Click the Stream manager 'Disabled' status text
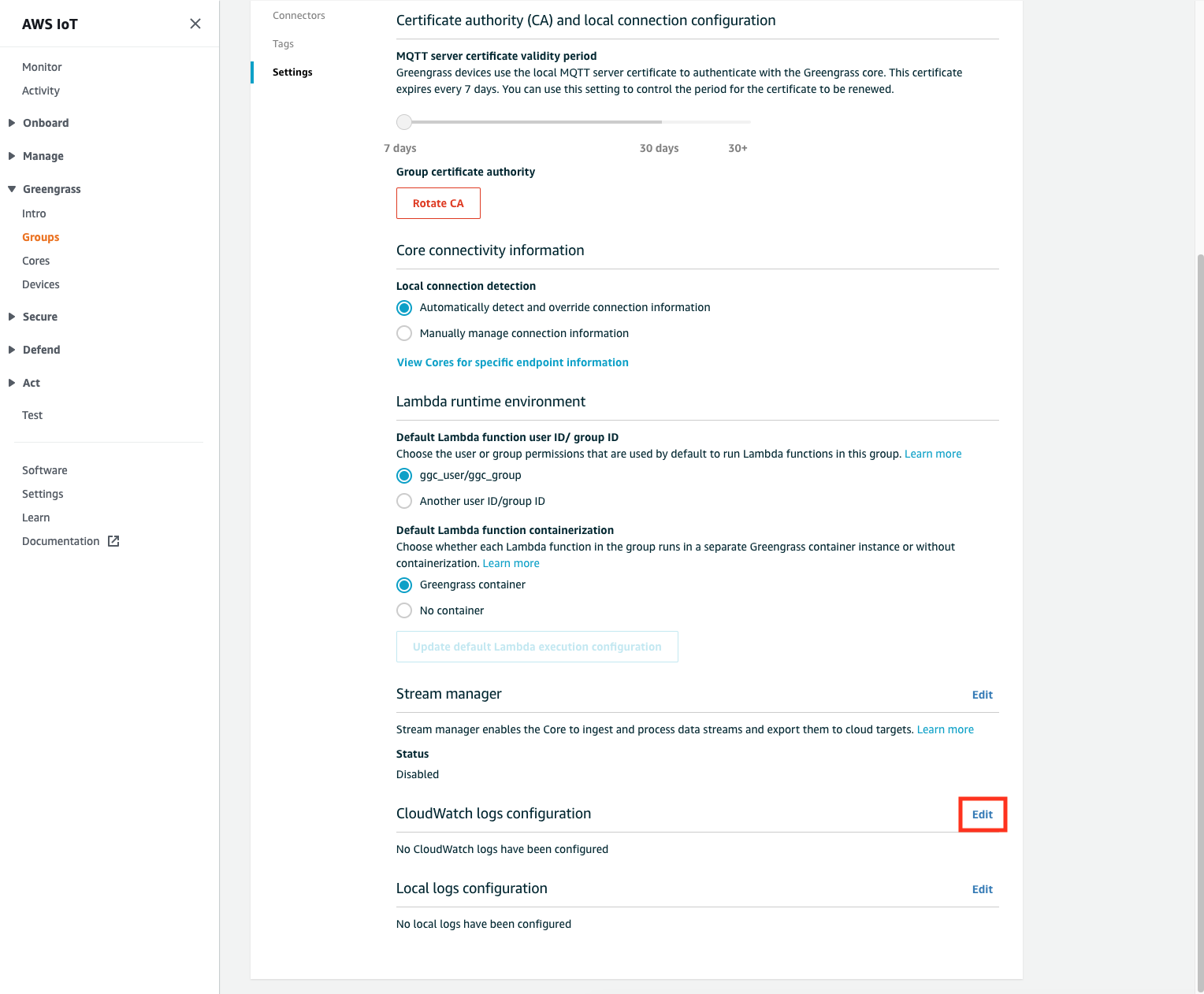The height and width of the screenshot is (994, 1204). (418, 774)
